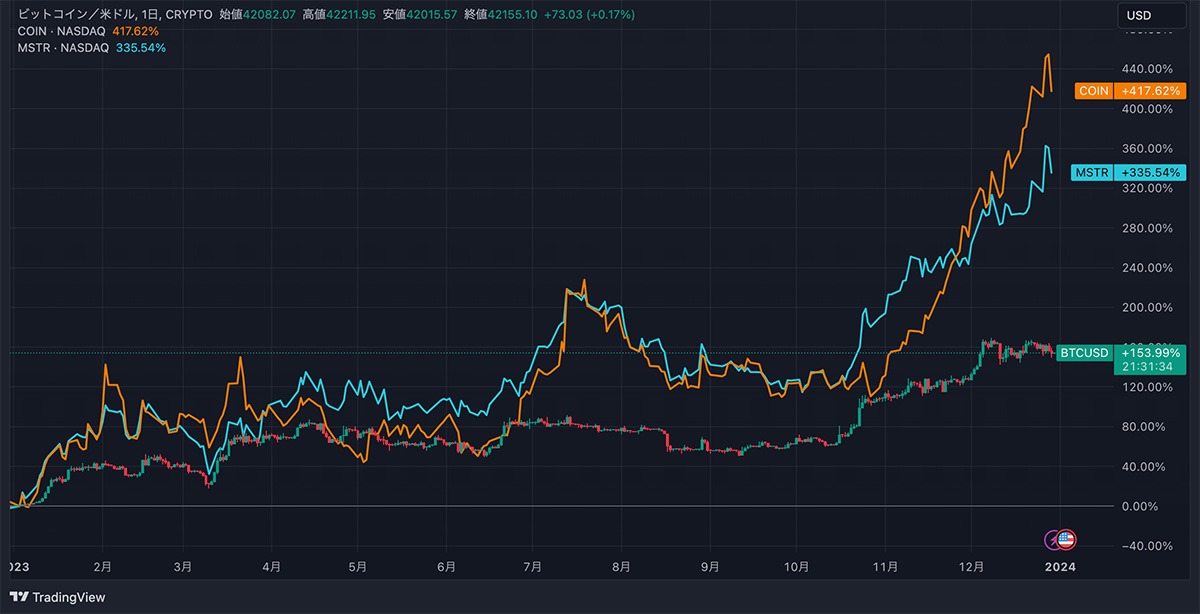The width and height of the screenshot is (1200, 614).
Task: Click the 12月 time axis label
Action: 972,566
